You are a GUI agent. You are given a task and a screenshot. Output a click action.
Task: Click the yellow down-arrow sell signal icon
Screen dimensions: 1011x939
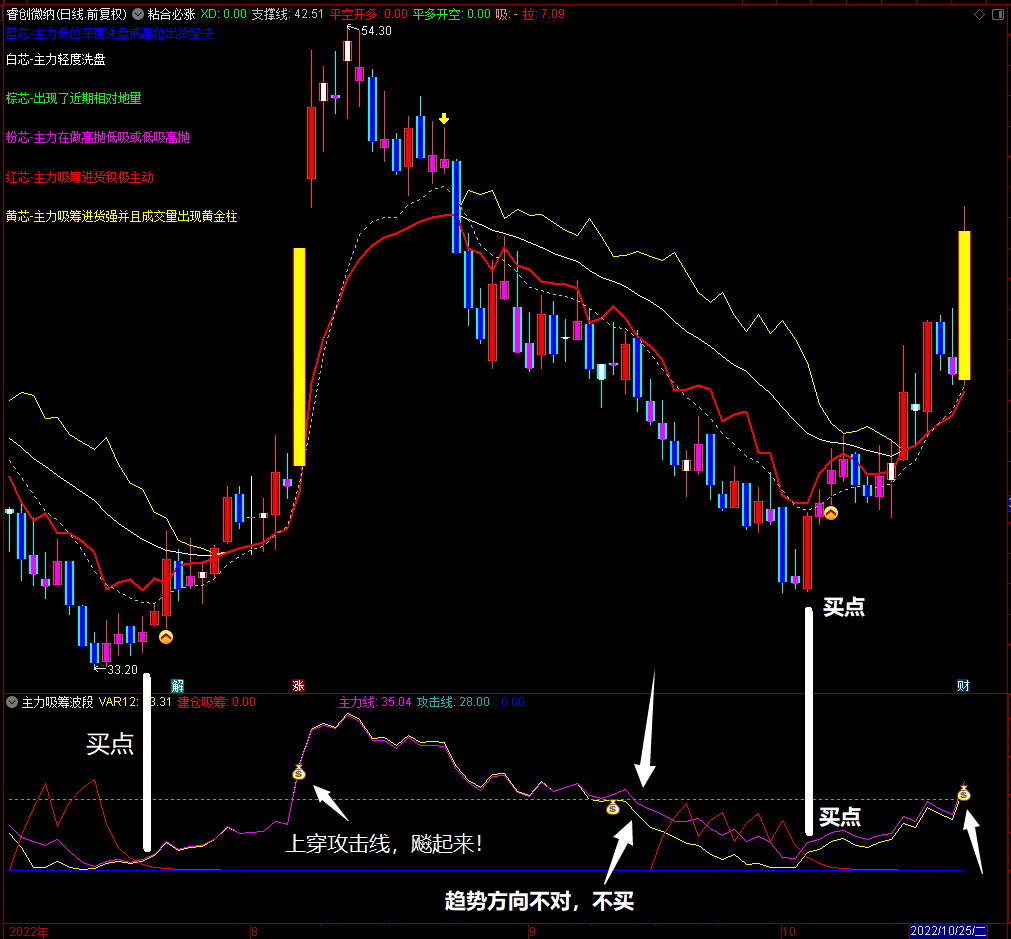444,119
